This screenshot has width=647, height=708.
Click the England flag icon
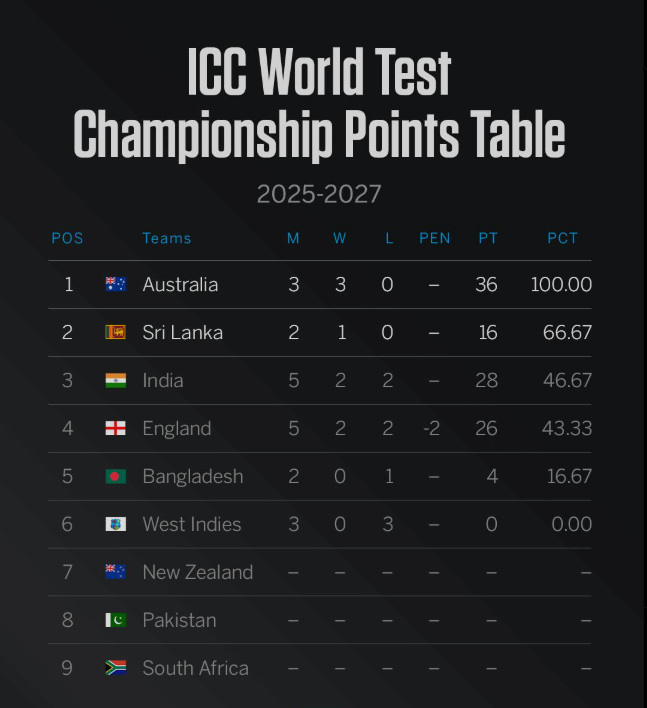[x=116, y=428]
